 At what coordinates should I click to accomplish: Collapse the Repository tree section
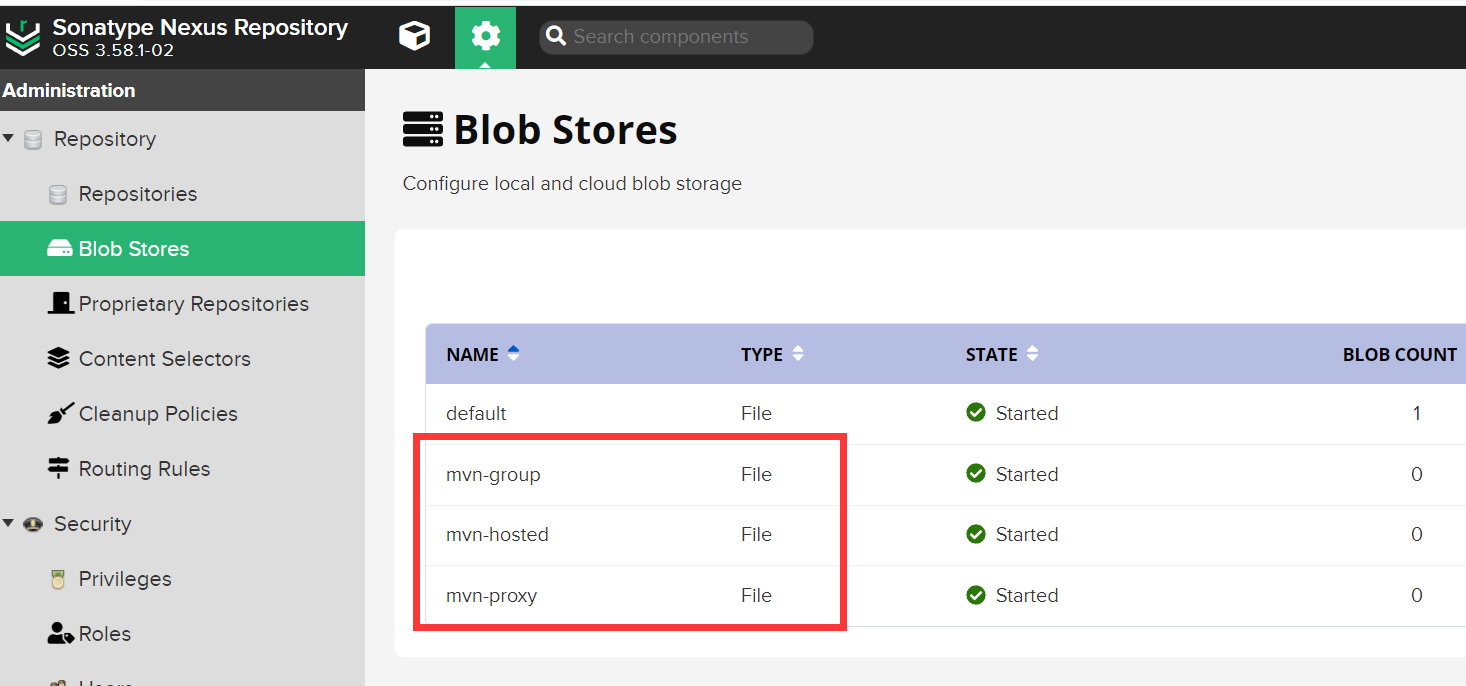tap(9, 139)
